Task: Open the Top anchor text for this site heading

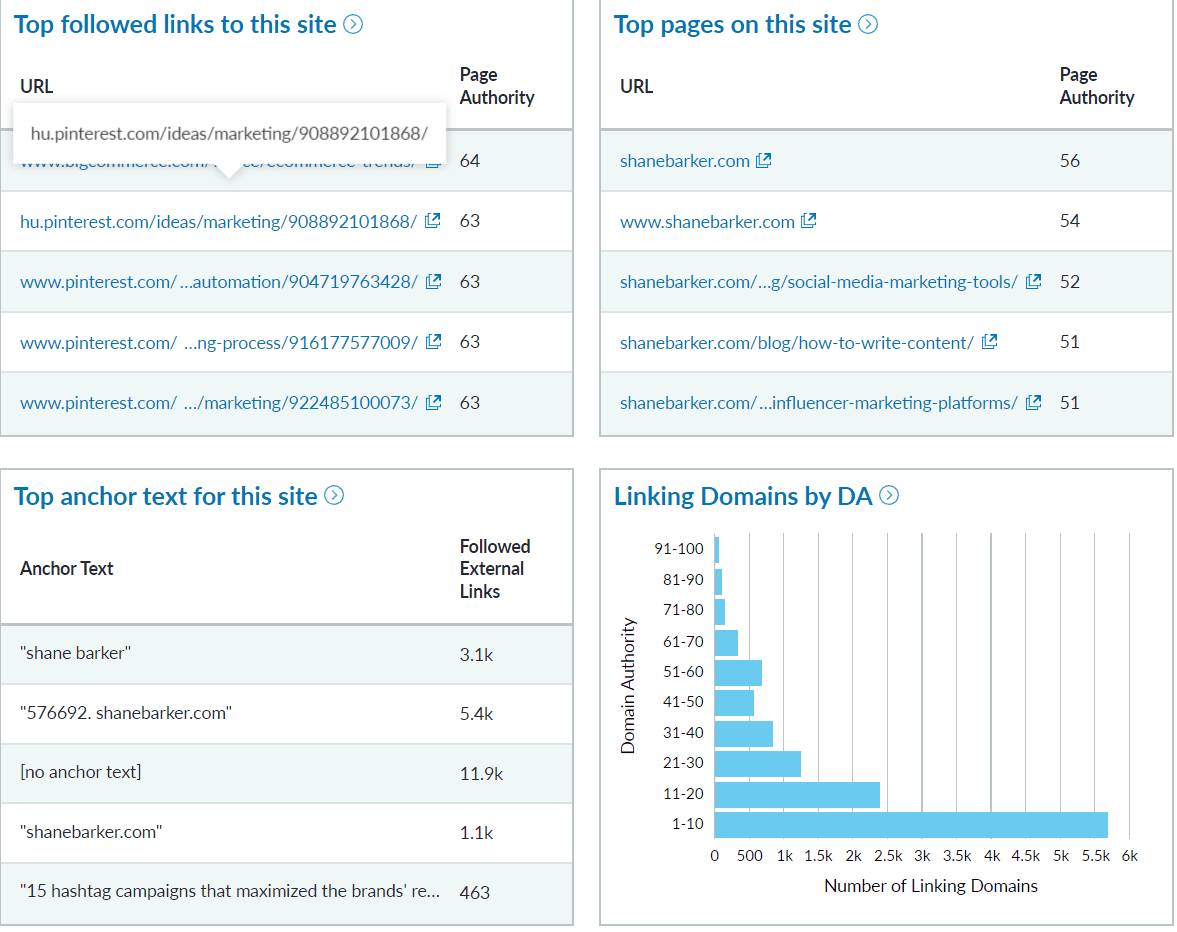Action: click(166, 496)
